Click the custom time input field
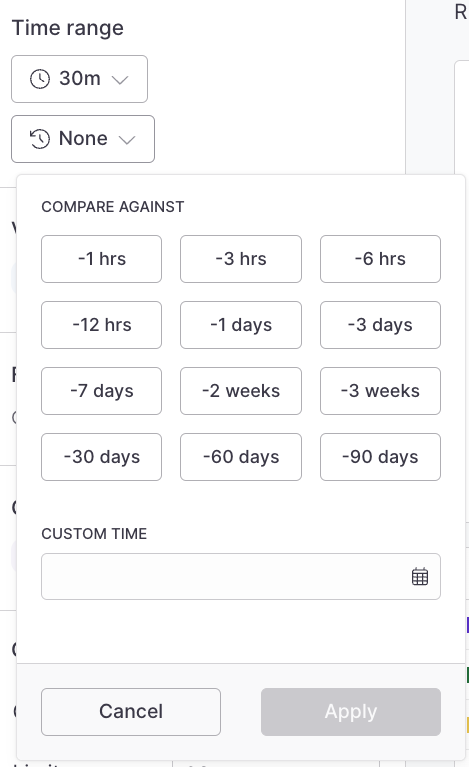 point(241,576)
